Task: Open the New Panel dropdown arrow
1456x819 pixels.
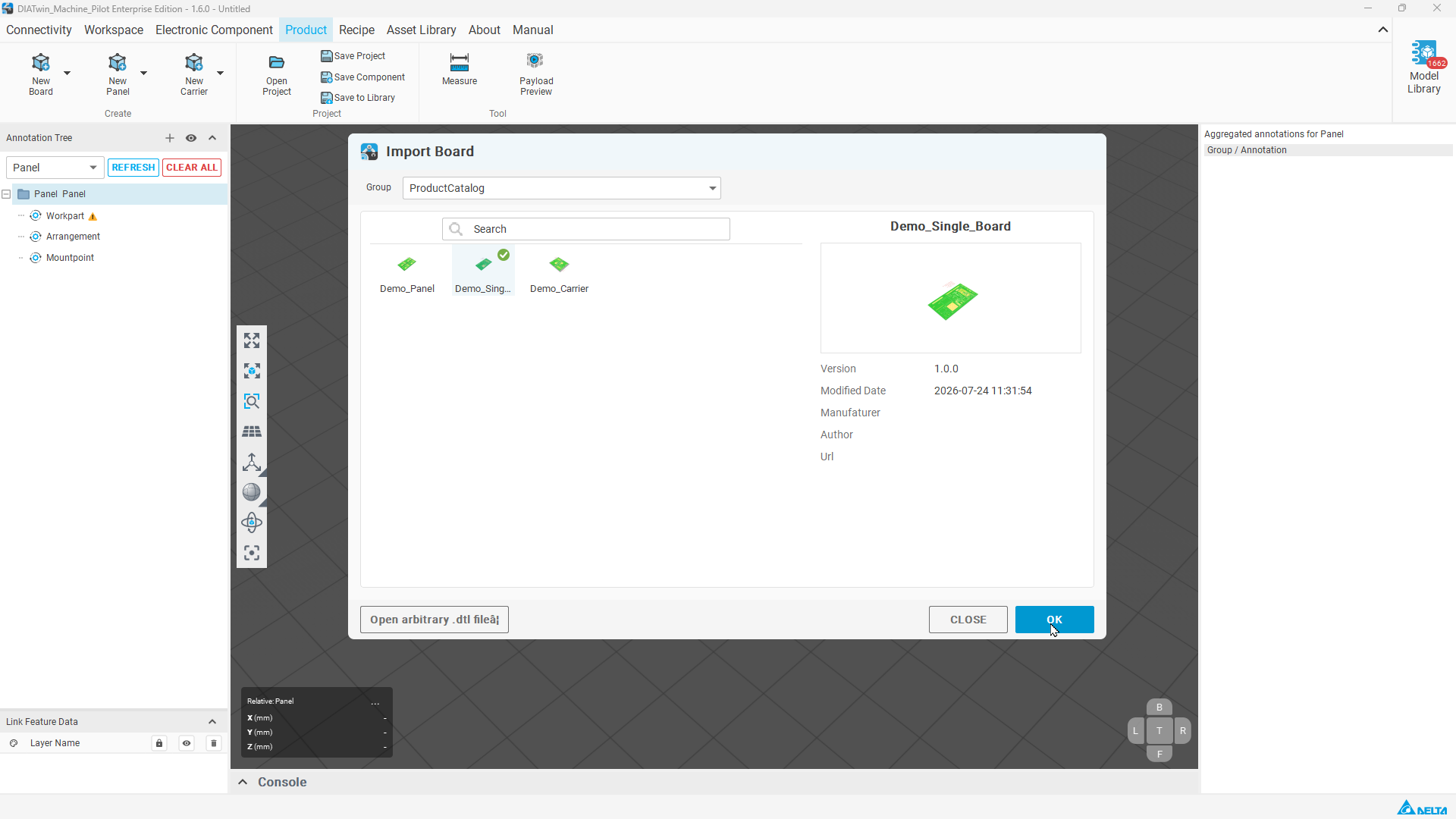Action: pyautogui.click(x=144, y=73)
